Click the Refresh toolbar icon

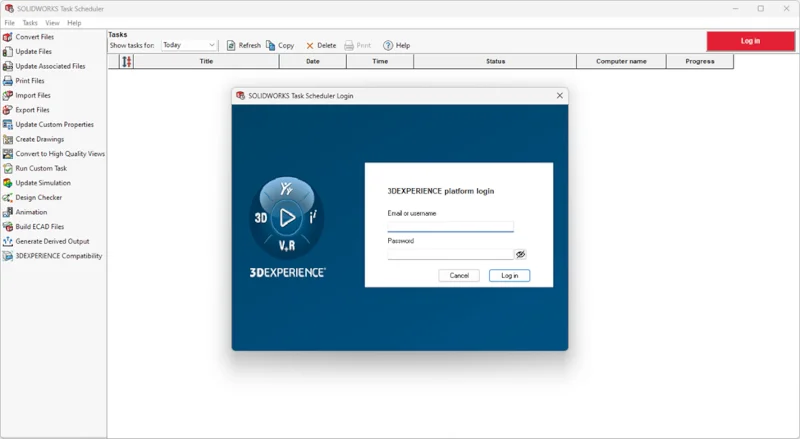232,46
